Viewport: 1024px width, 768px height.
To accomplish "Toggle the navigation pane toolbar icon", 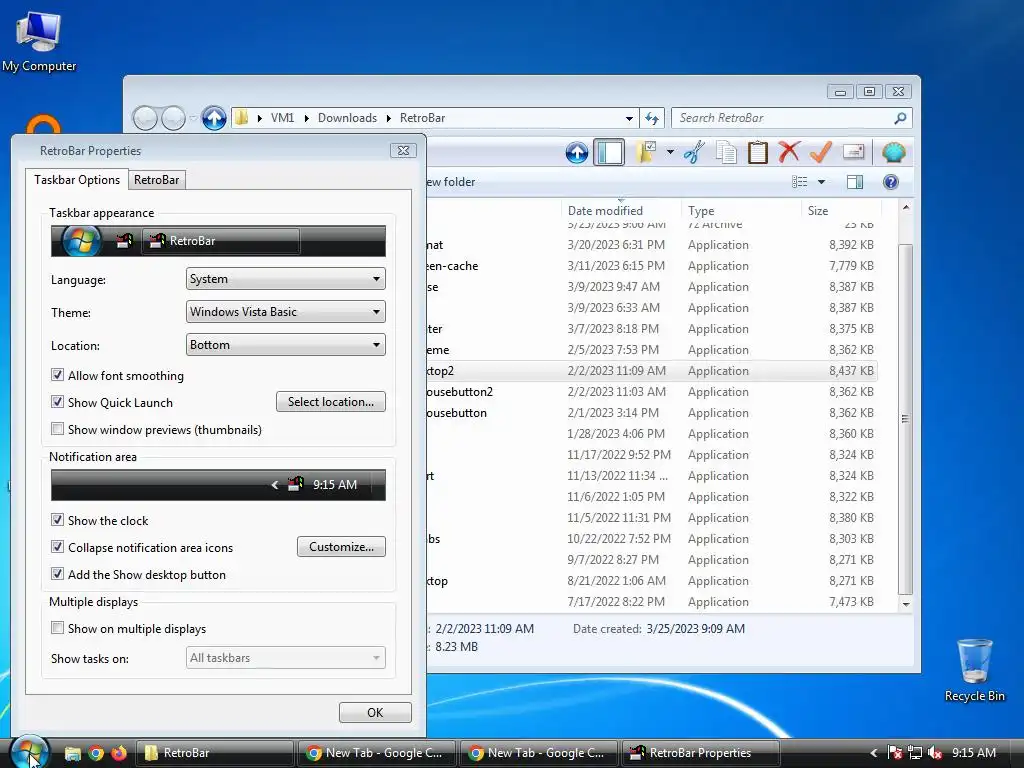I will coord(609,153).
